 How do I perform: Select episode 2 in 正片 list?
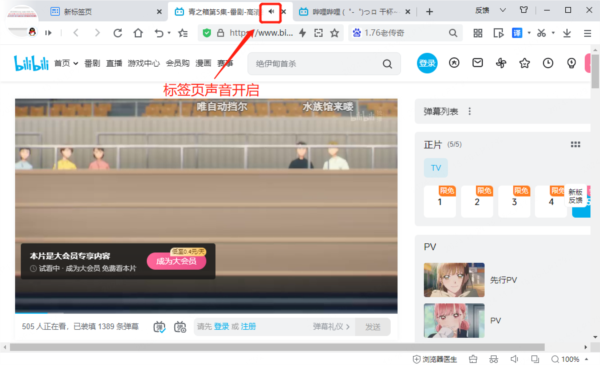click(477, 202)
